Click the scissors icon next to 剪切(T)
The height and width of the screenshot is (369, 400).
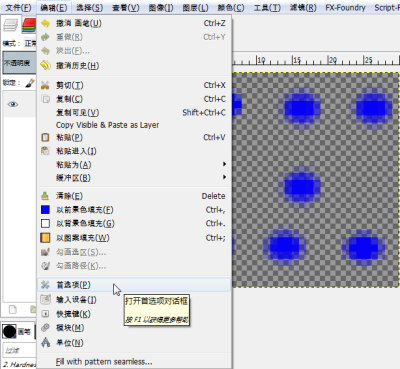tap(45, 85)
